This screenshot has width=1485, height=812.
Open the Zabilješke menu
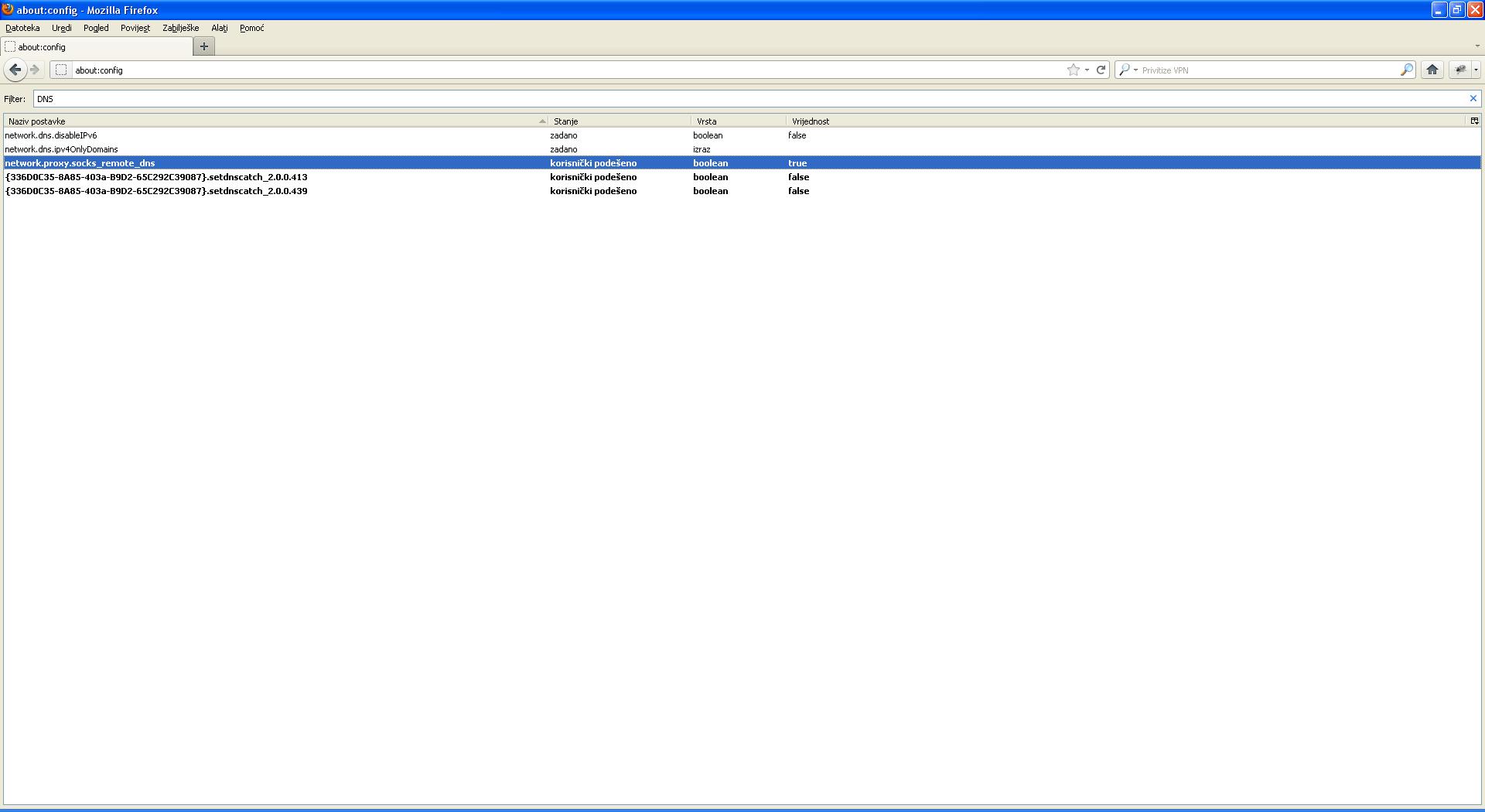point(180,28)
